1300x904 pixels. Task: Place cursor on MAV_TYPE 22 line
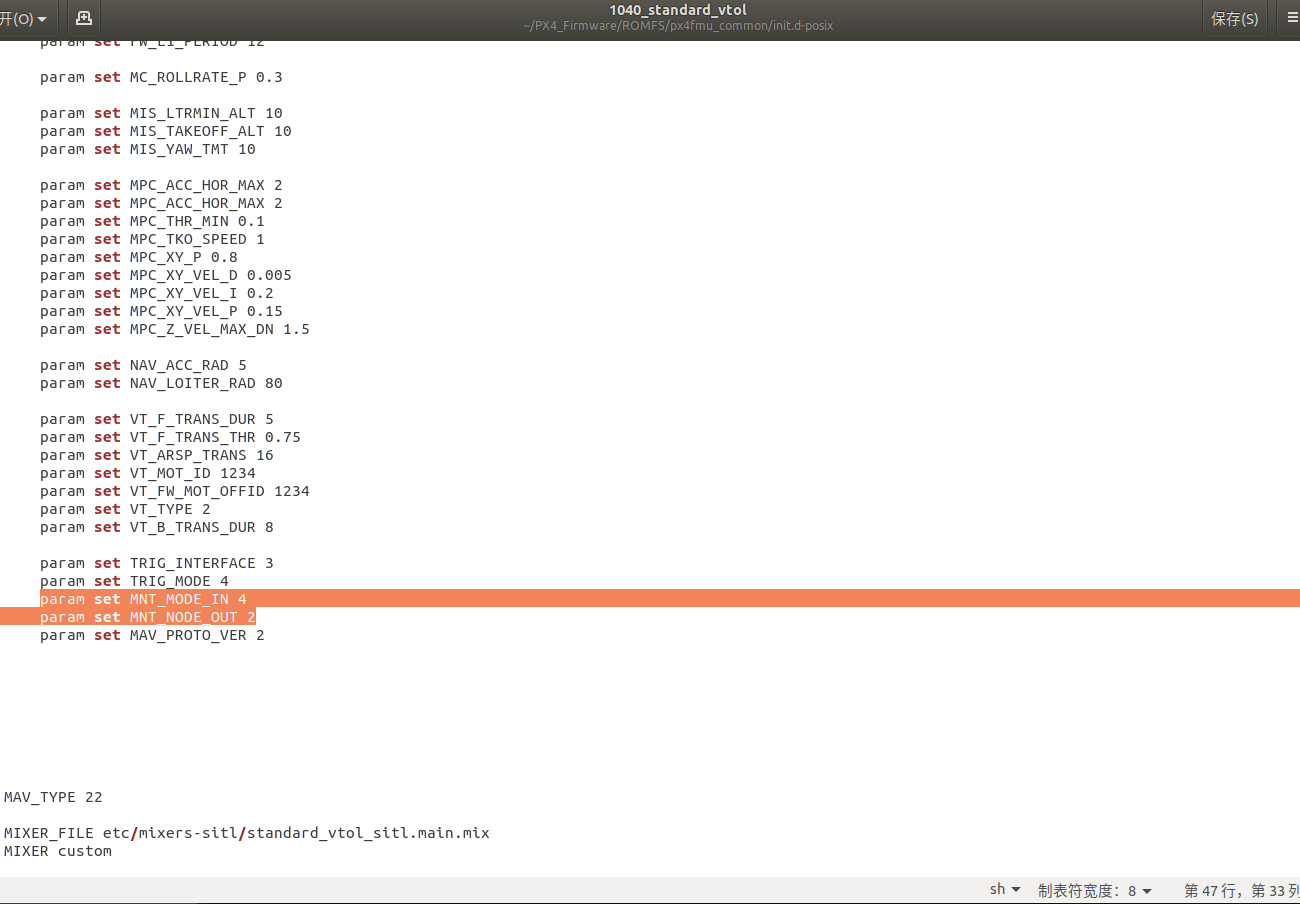(x=53, y=797)
